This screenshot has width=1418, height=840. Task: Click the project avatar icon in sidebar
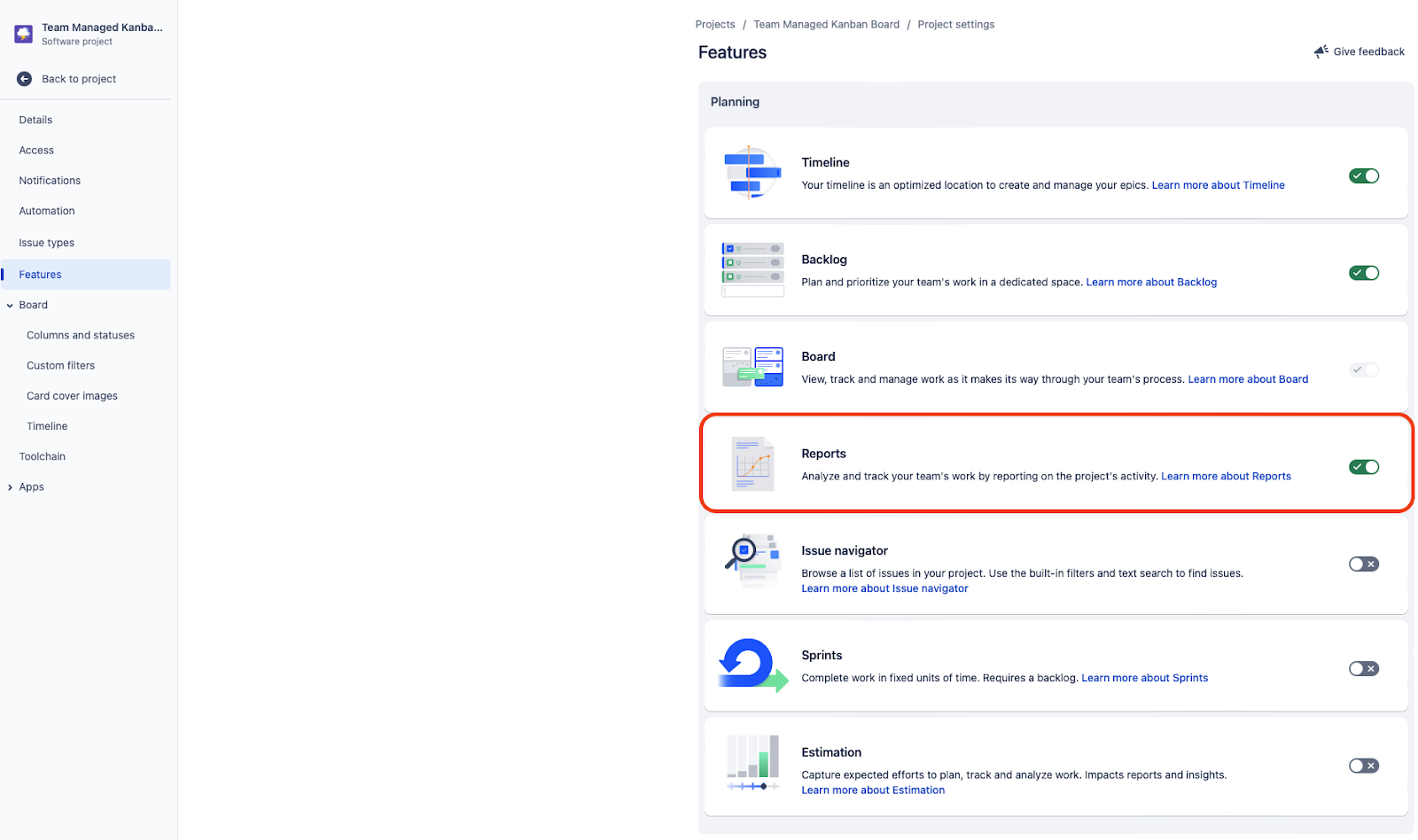tap(24, 34)
